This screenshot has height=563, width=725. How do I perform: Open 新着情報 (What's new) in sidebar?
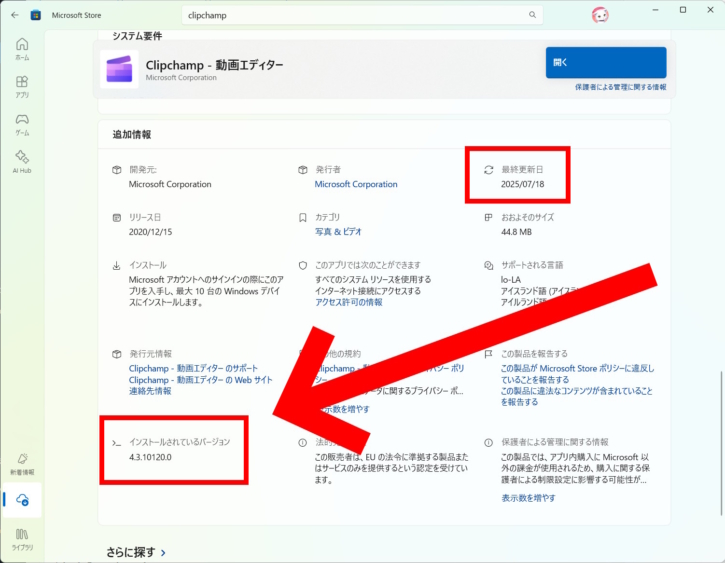click(x=22, y=463)
